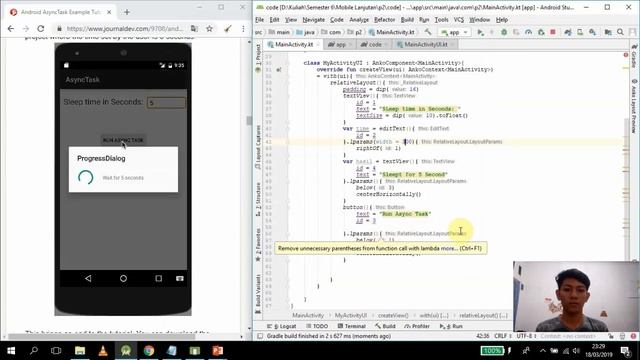Click MyActivityUI in code breadcrumb bar

[351, 316]
